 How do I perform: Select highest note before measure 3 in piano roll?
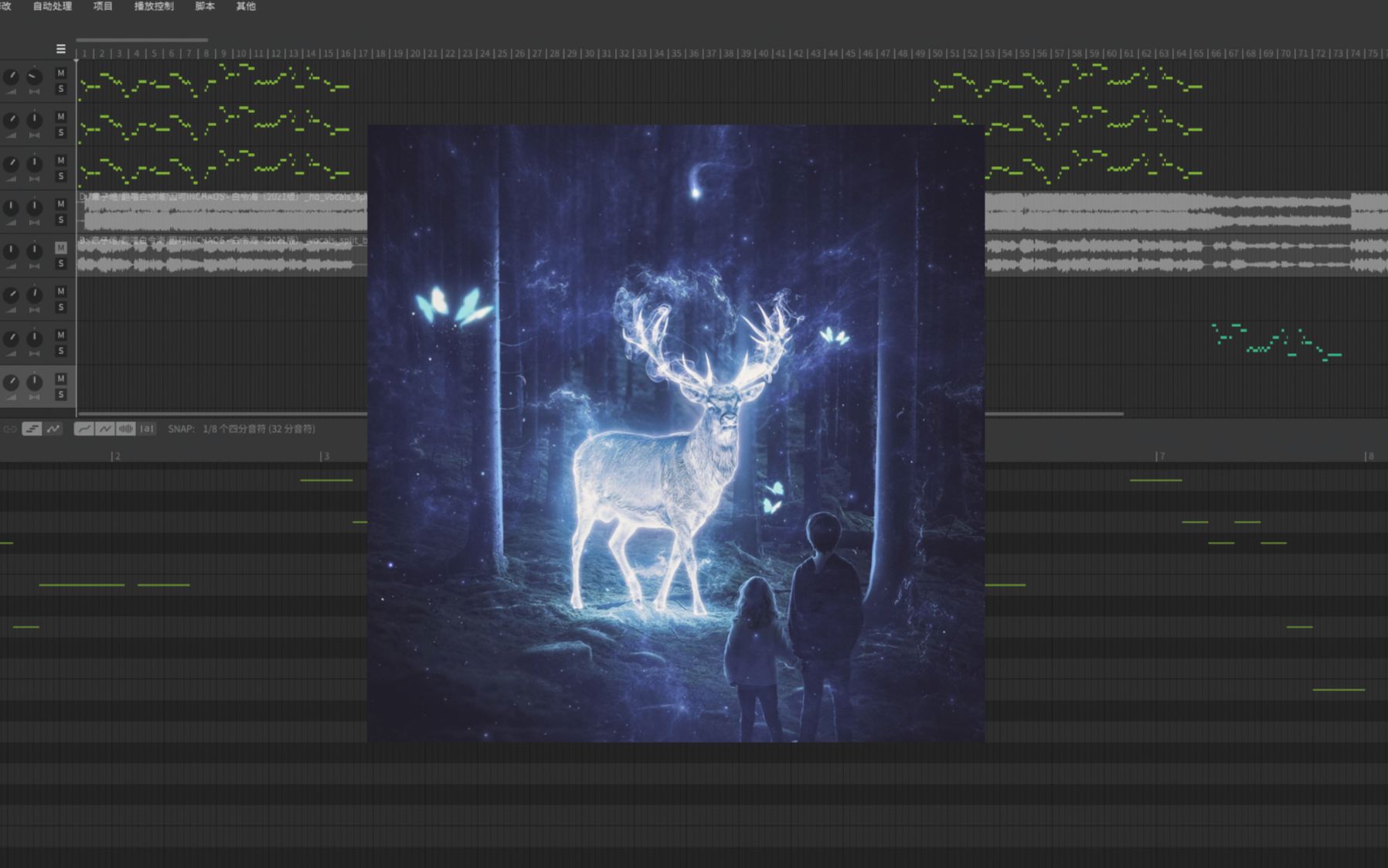pyautogui.click(x=326, y=480)
